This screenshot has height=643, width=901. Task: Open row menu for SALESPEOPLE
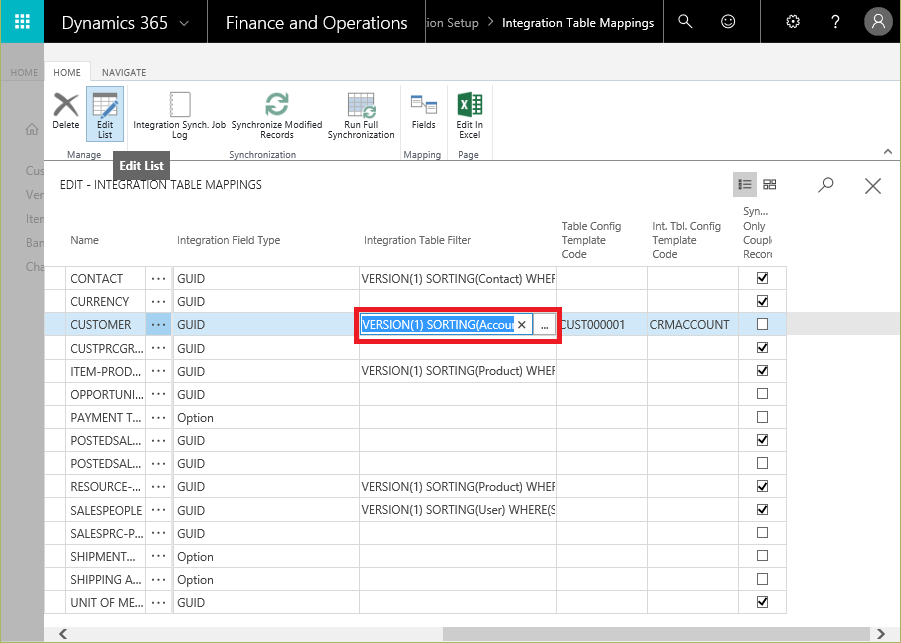(159, 510)
